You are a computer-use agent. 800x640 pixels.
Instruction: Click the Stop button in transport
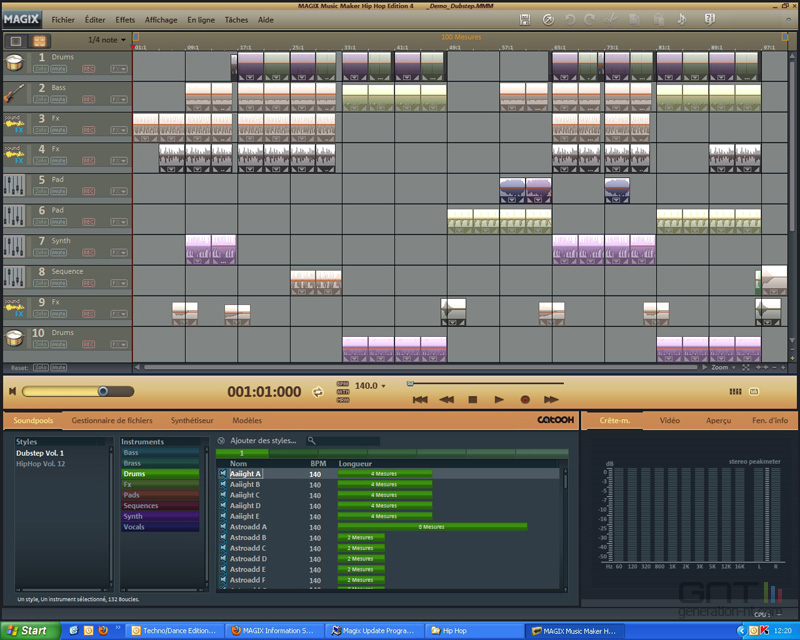point(472,400)
